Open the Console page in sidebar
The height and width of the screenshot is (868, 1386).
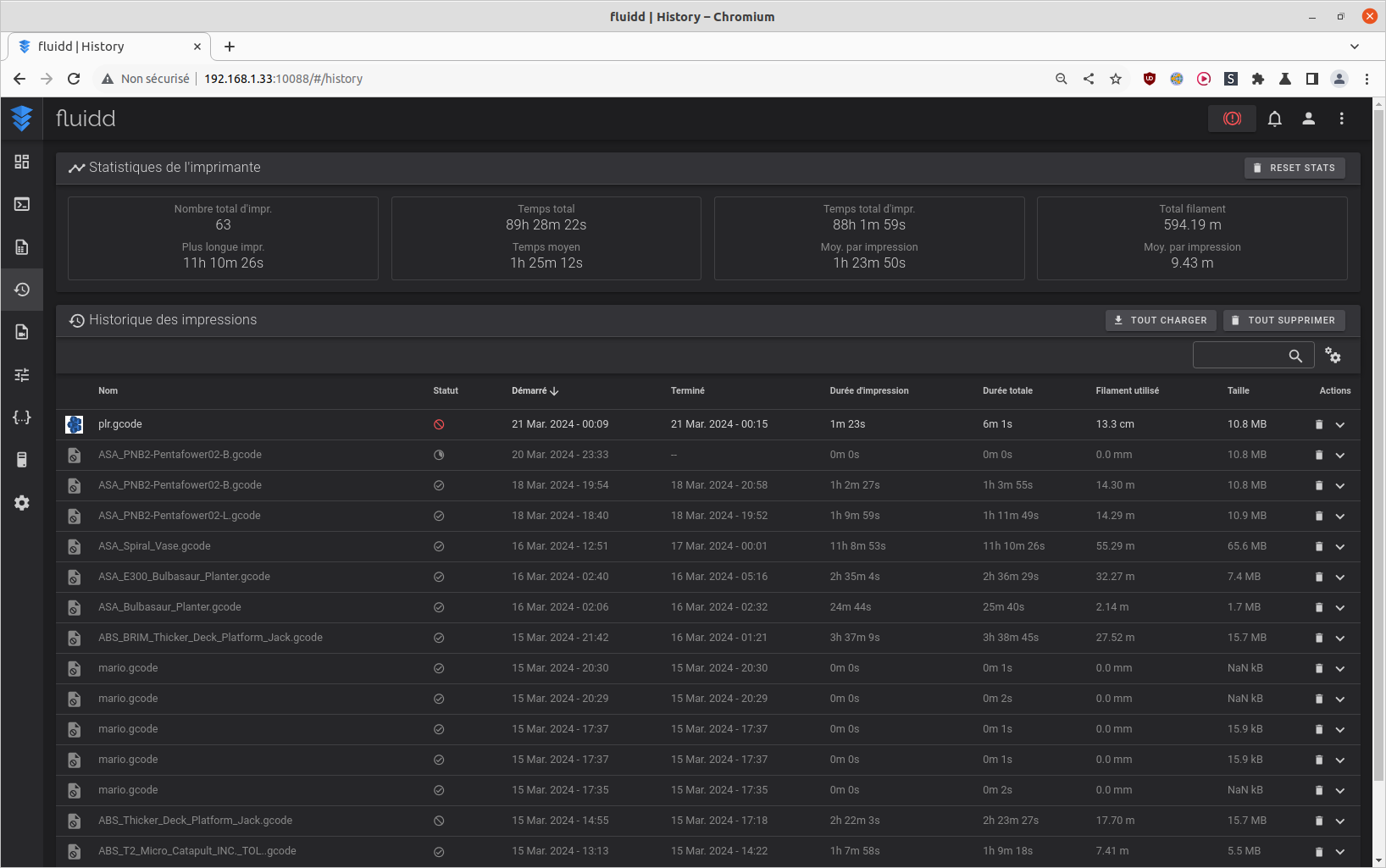pos(22,204)
